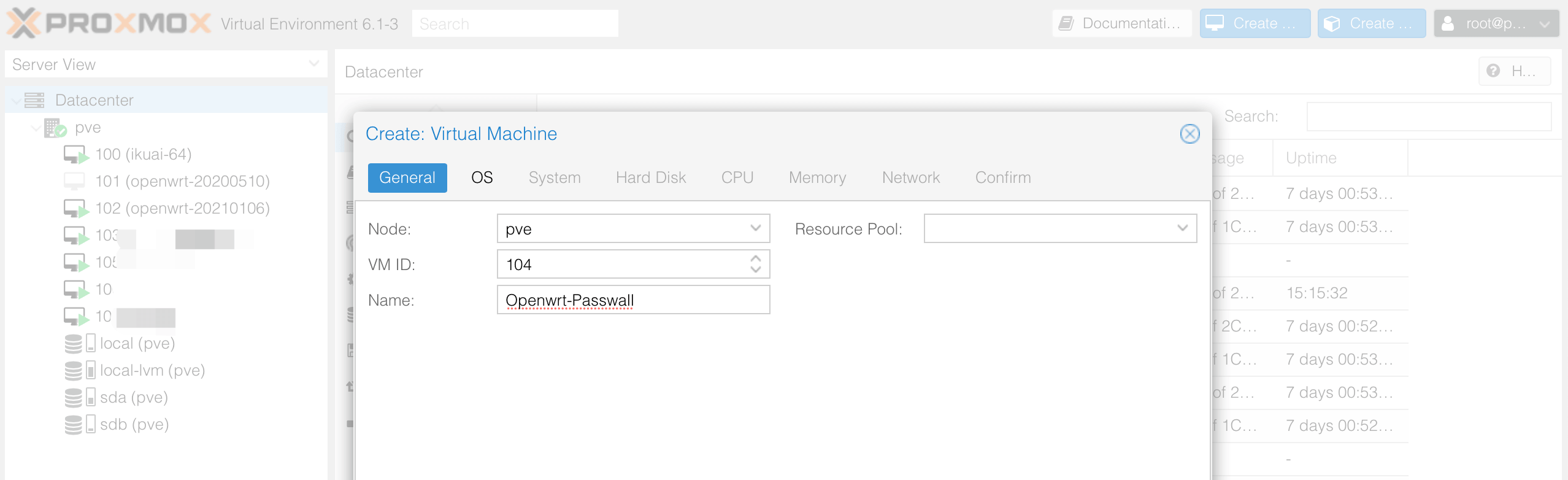Click the sda storage disk icon

tap(80, 397)
